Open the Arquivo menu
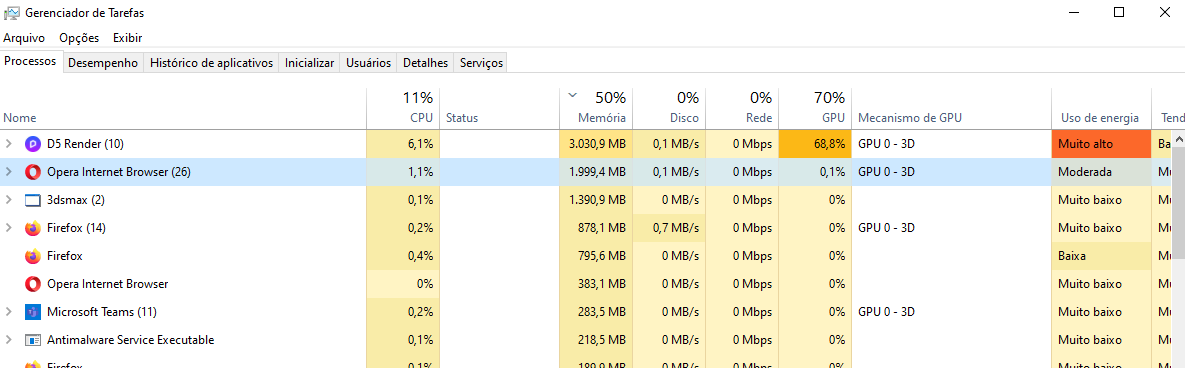1185x368 pixels. coord(24,38)
